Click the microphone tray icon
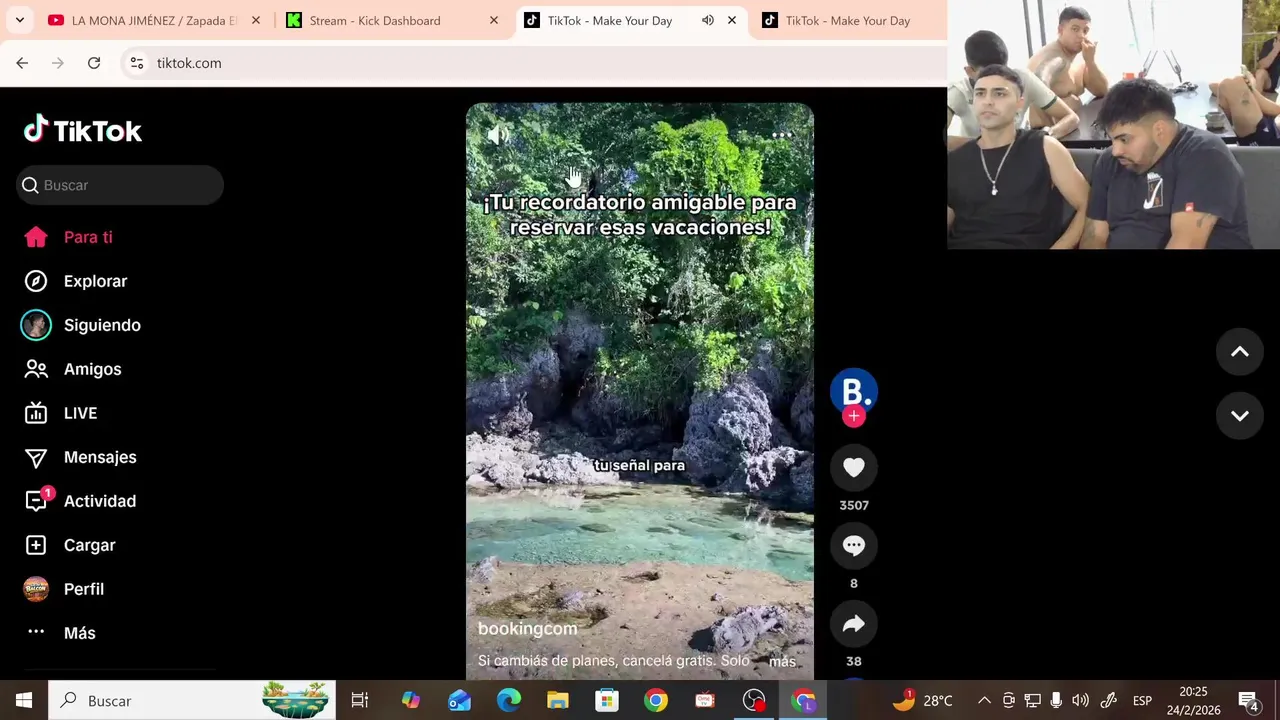 1056,700
